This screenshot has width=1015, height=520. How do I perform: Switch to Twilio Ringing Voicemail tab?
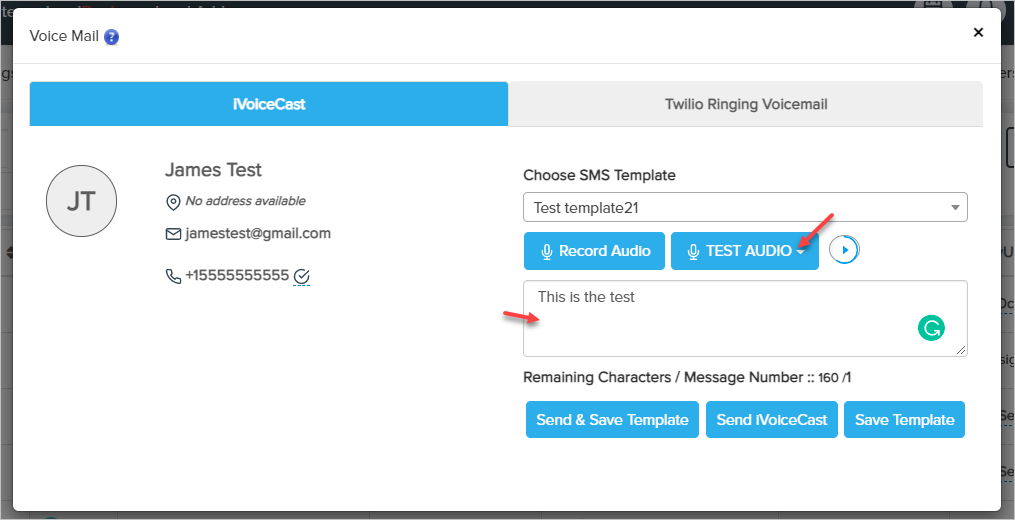(746, 104)
